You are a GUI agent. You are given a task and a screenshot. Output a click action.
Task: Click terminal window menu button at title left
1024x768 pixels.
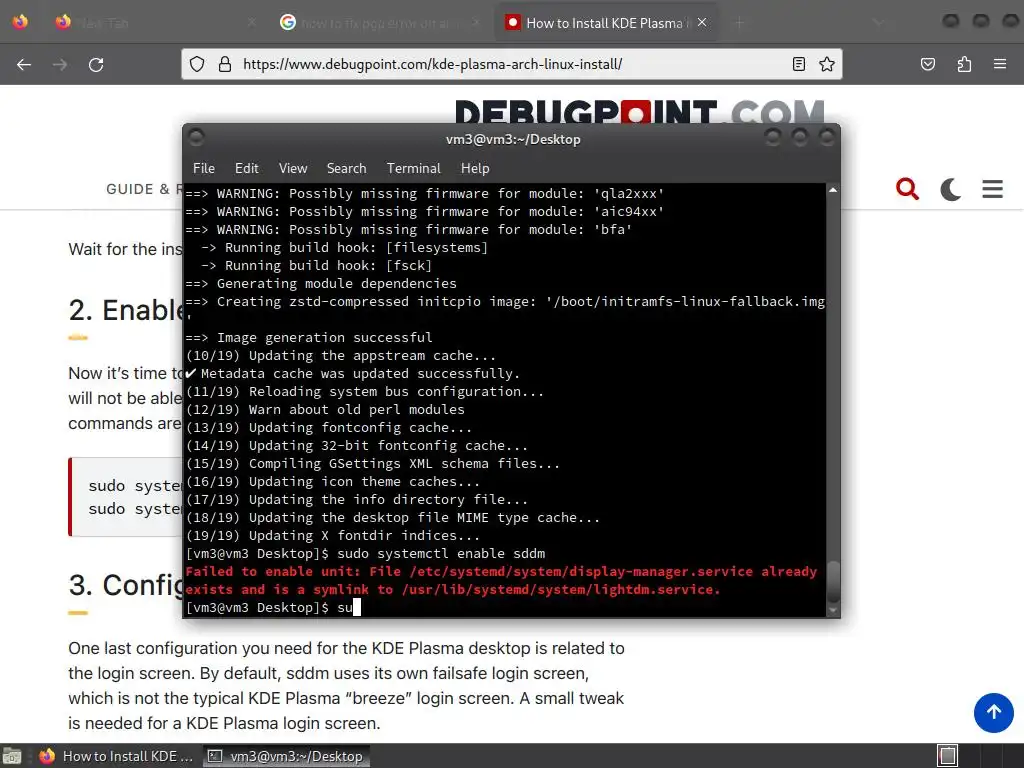tap(196, 138)
